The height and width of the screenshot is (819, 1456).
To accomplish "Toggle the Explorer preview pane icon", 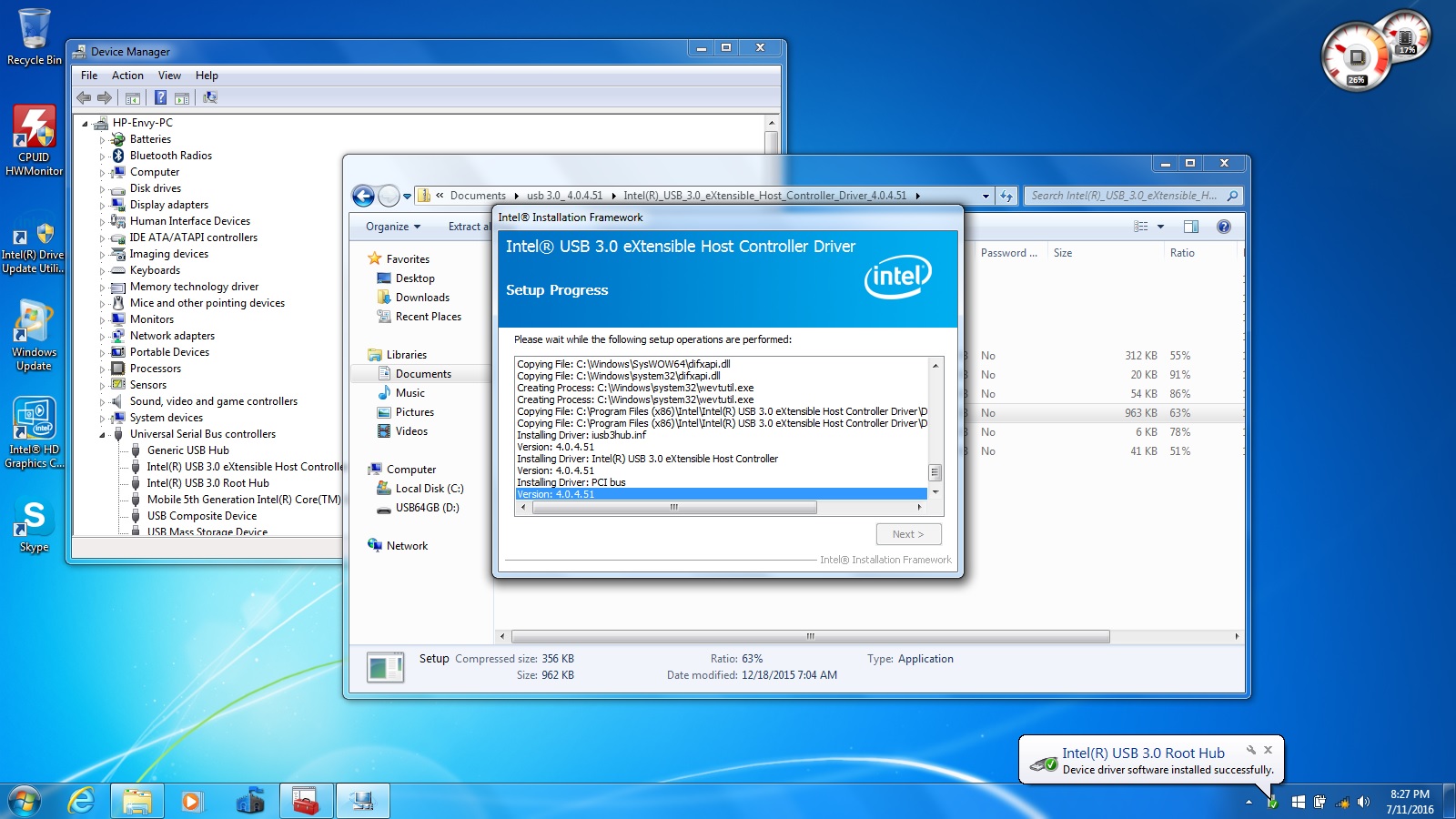I will 1191,227.
